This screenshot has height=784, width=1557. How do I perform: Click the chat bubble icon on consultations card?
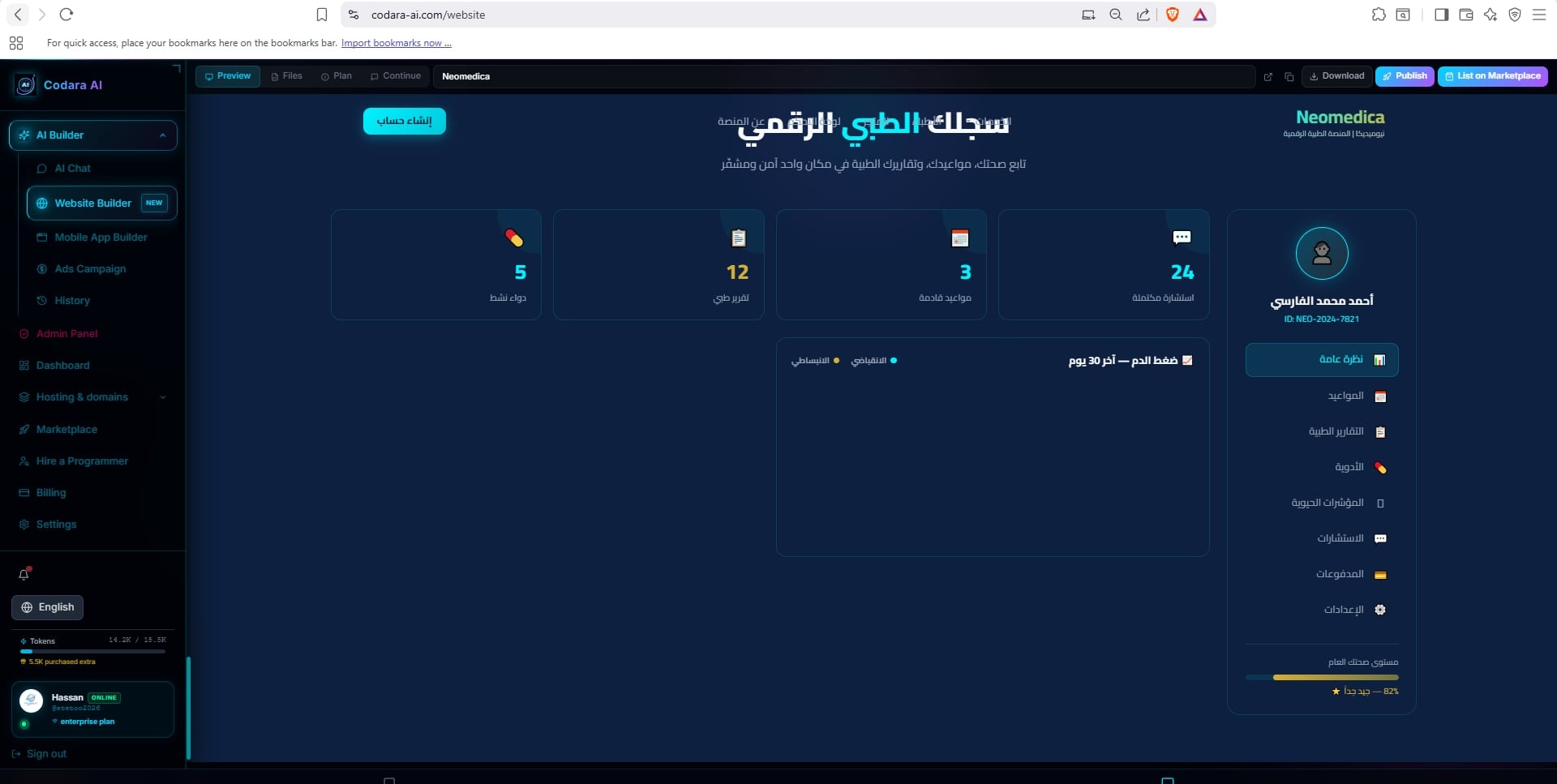1182,238
